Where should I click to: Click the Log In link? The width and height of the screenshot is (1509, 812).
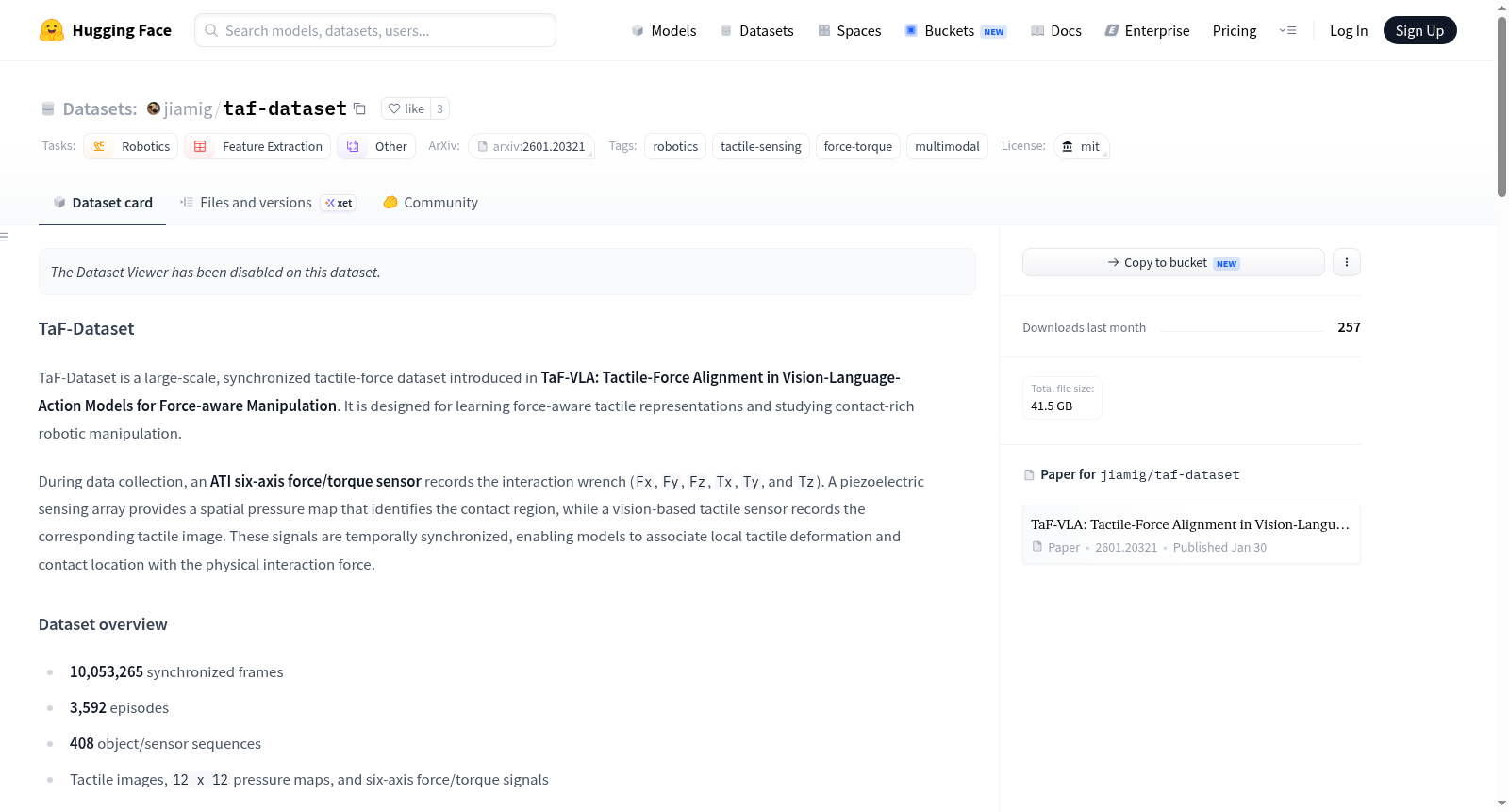(1349, 30)
